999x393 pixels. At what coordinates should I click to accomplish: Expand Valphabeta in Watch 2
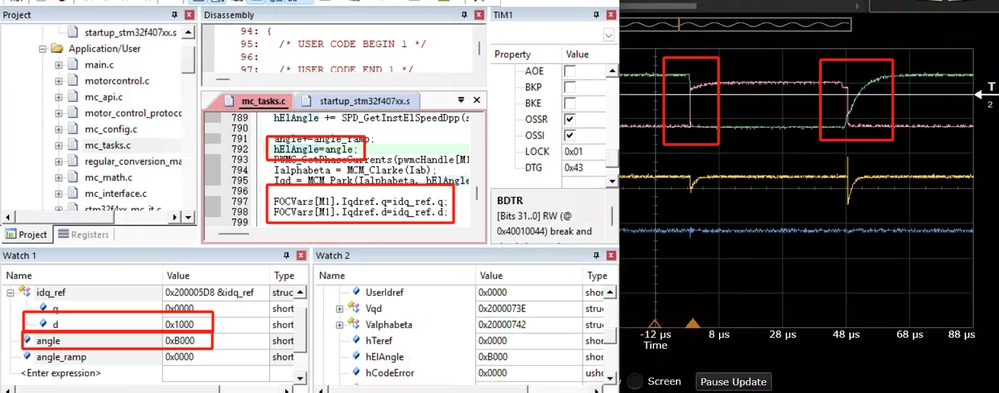tap(340, 325)
